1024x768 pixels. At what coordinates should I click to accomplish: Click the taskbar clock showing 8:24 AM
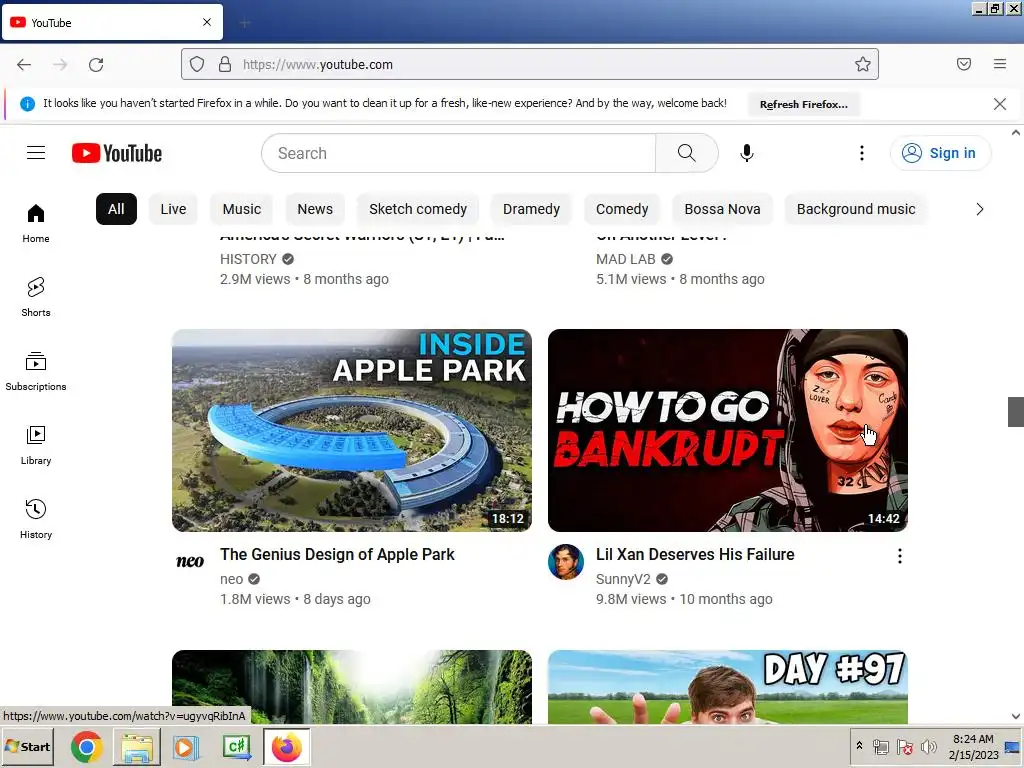[x=973, y=739]
